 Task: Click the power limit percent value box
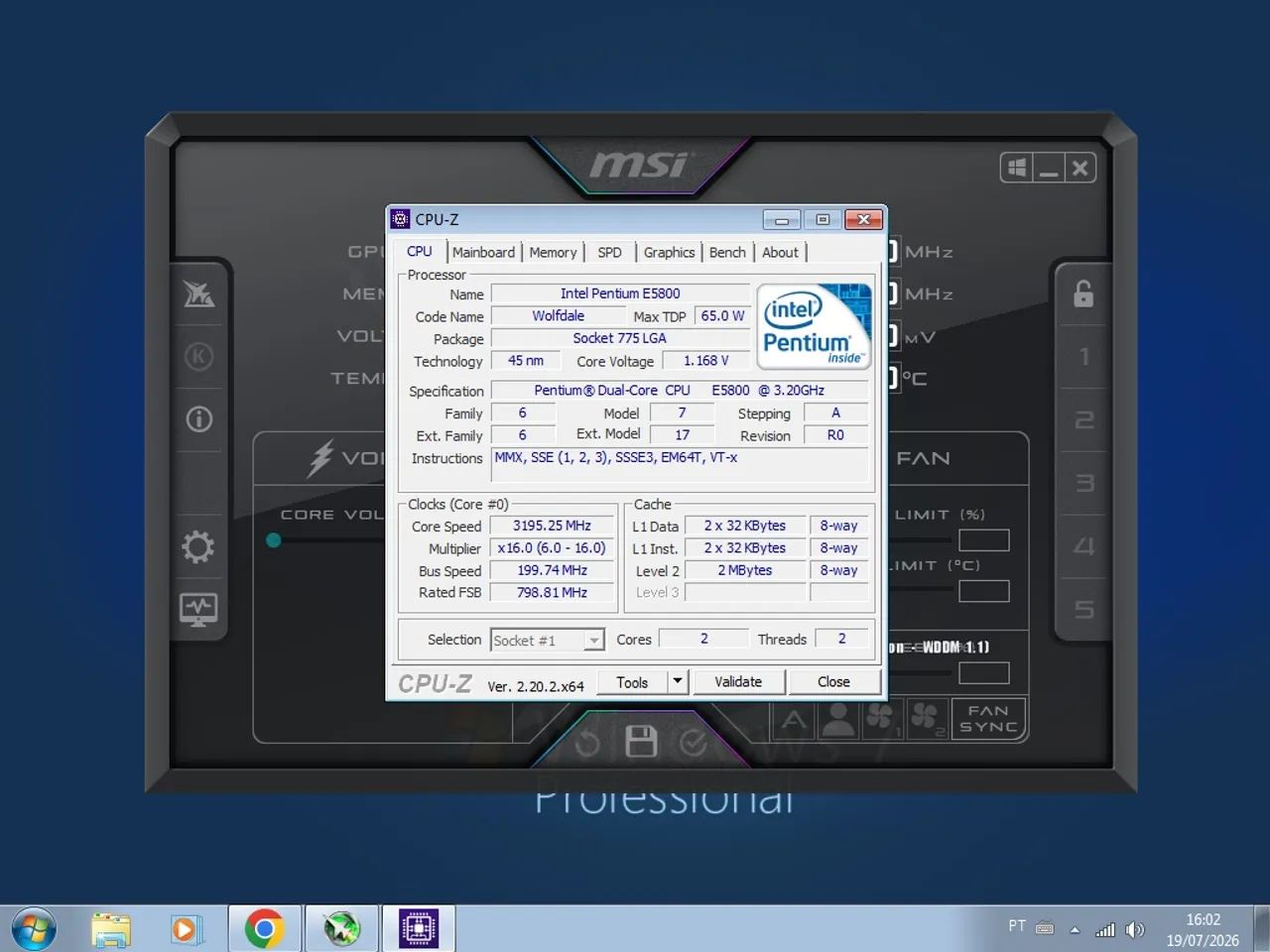pyautogui.click(x=983, y=540)
